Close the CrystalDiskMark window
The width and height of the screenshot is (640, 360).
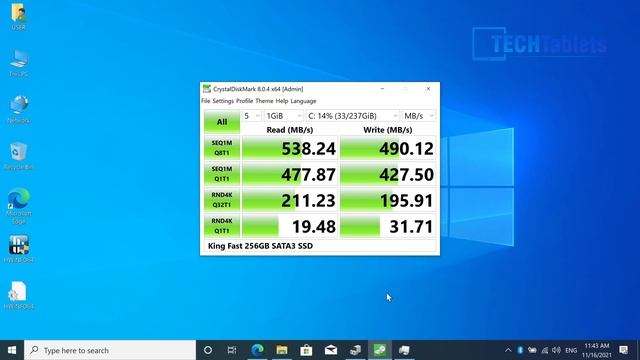tap(428, 89)
